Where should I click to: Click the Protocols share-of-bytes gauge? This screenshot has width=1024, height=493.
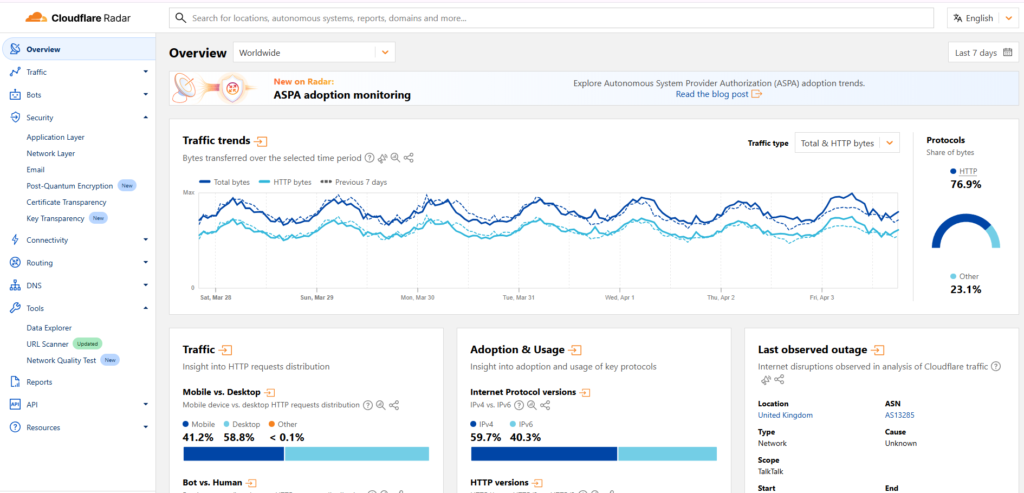click(x=965, y=231)
